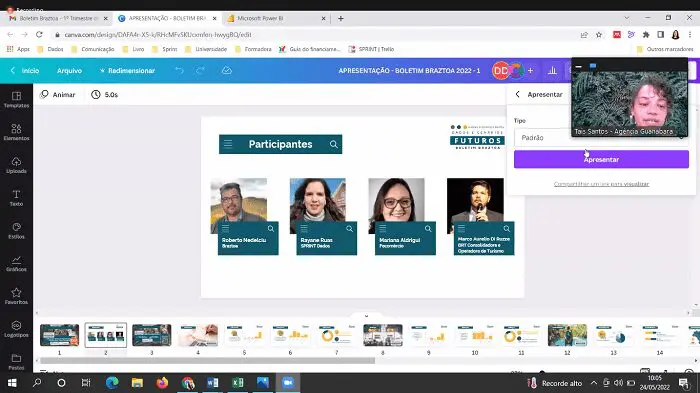Open Microsoft Edge from taskbar
Screen dimensions: 700x393
click(112, 383)
